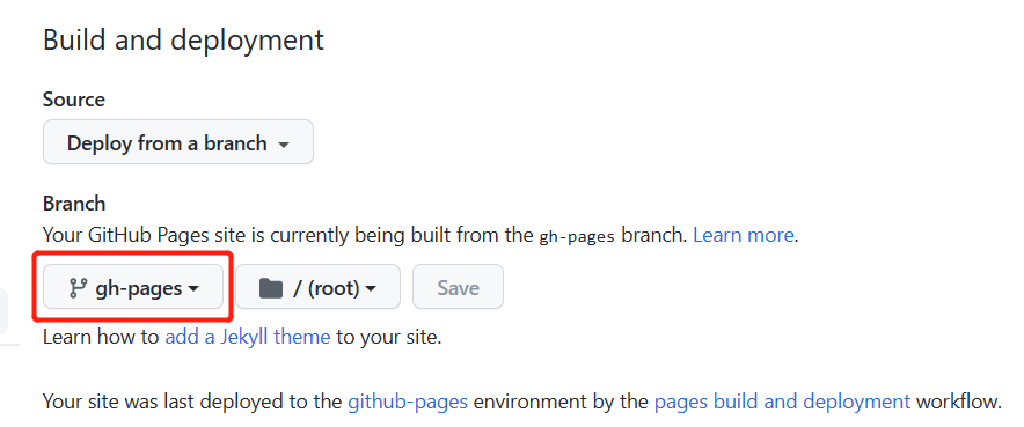The image size is (1024, 427).
Task: Open the Deploy from a branch source dropdown
Action: (x=178, y=142)
